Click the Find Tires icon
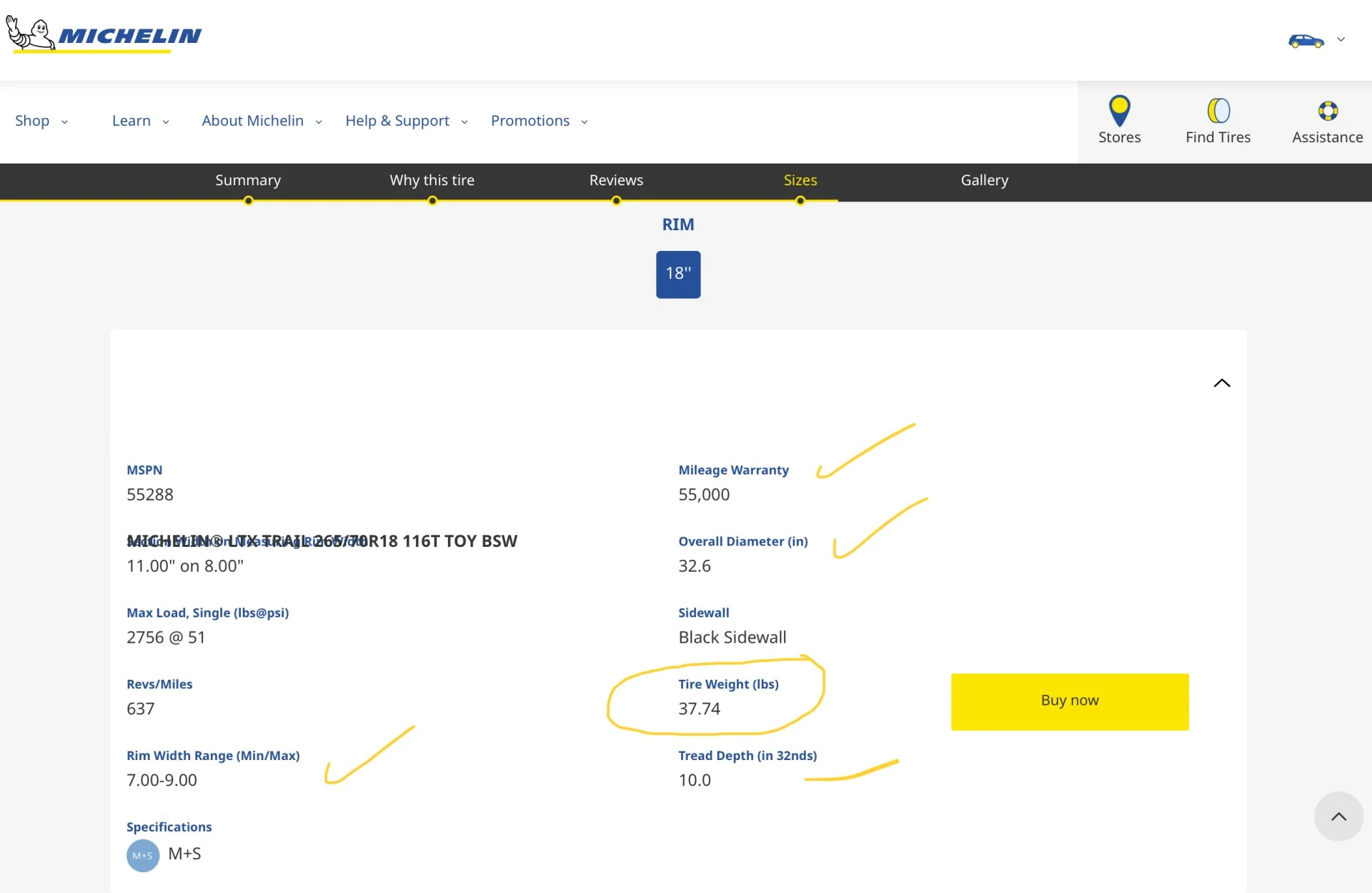 point(1218,112)
